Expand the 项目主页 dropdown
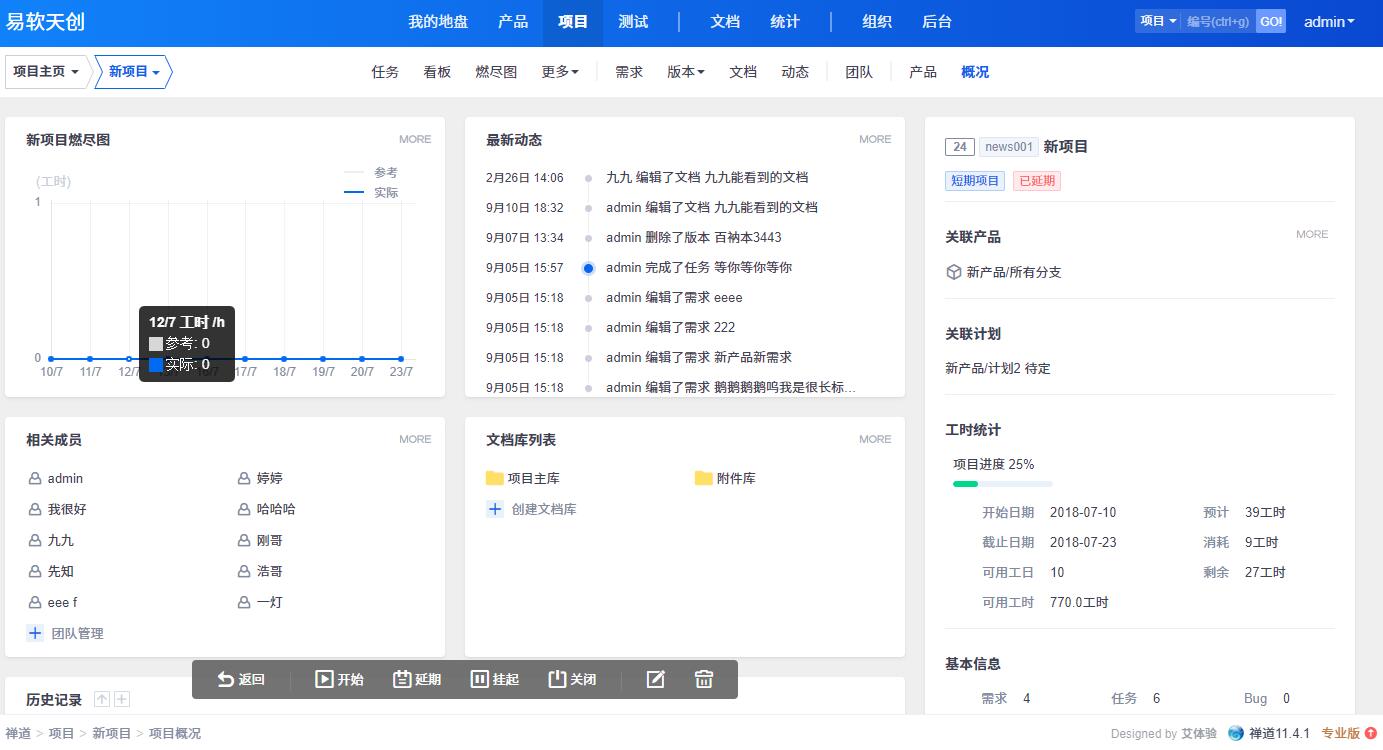Image resolution: width=1383 pixels, height=750 pixels. point(46,72)
